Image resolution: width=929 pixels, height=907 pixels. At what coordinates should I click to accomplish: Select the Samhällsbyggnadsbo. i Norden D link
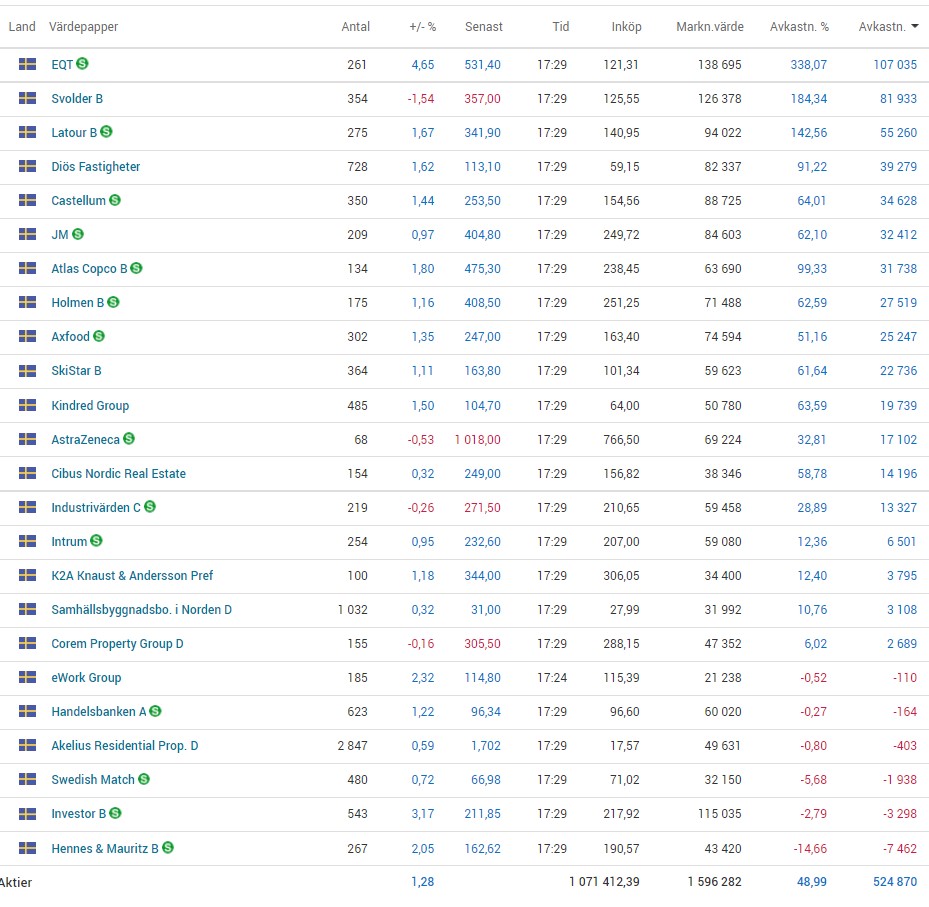[141, 610]
